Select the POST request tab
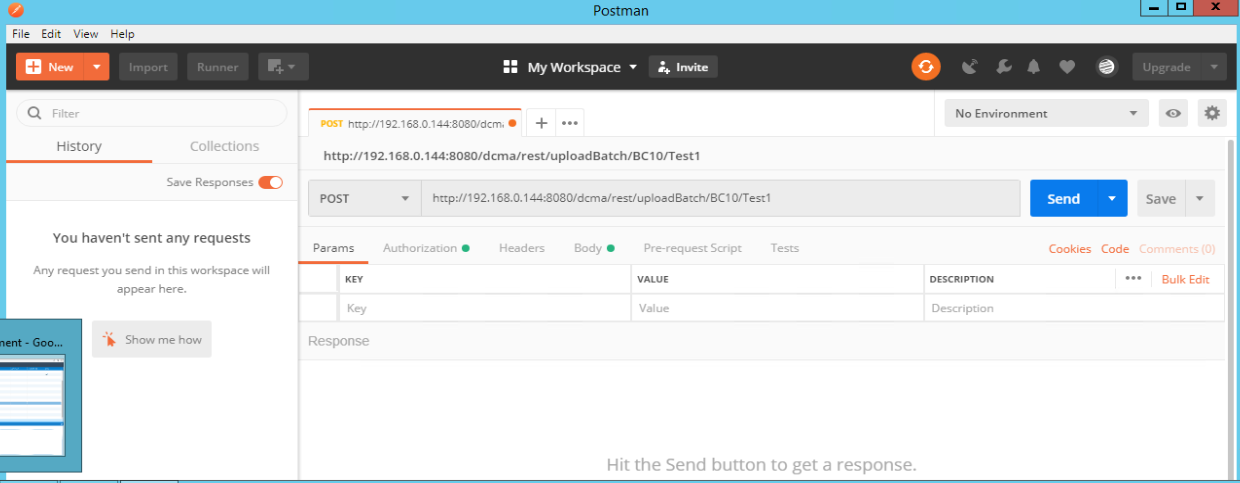Screen dimensions: 1240x483 tap(415, 123)
